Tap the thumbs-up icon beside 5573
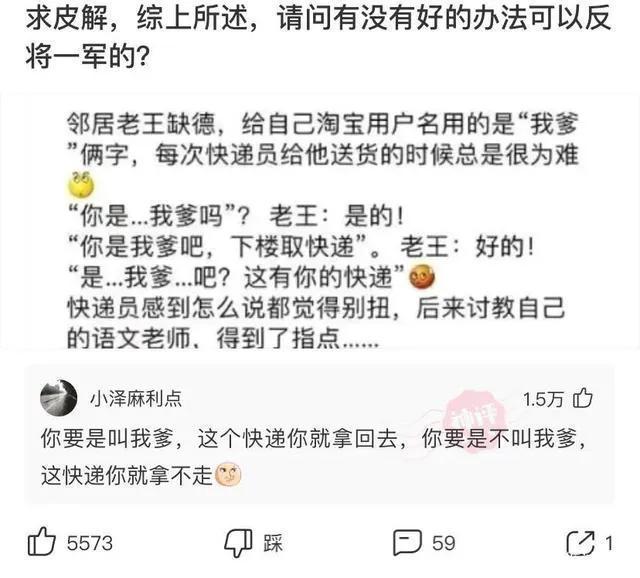Viewport: 640px width, 578px height. click(x=41, y=541)
